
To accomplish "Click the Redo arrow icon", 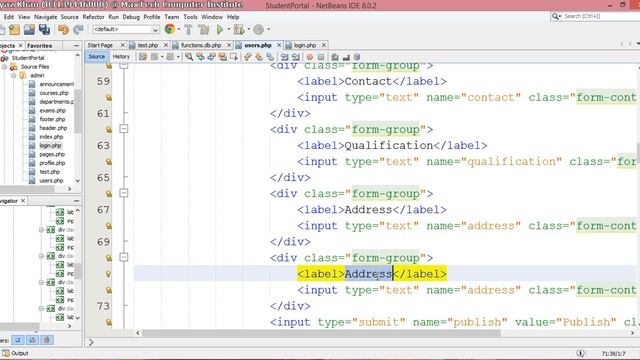I will [78, 29].
